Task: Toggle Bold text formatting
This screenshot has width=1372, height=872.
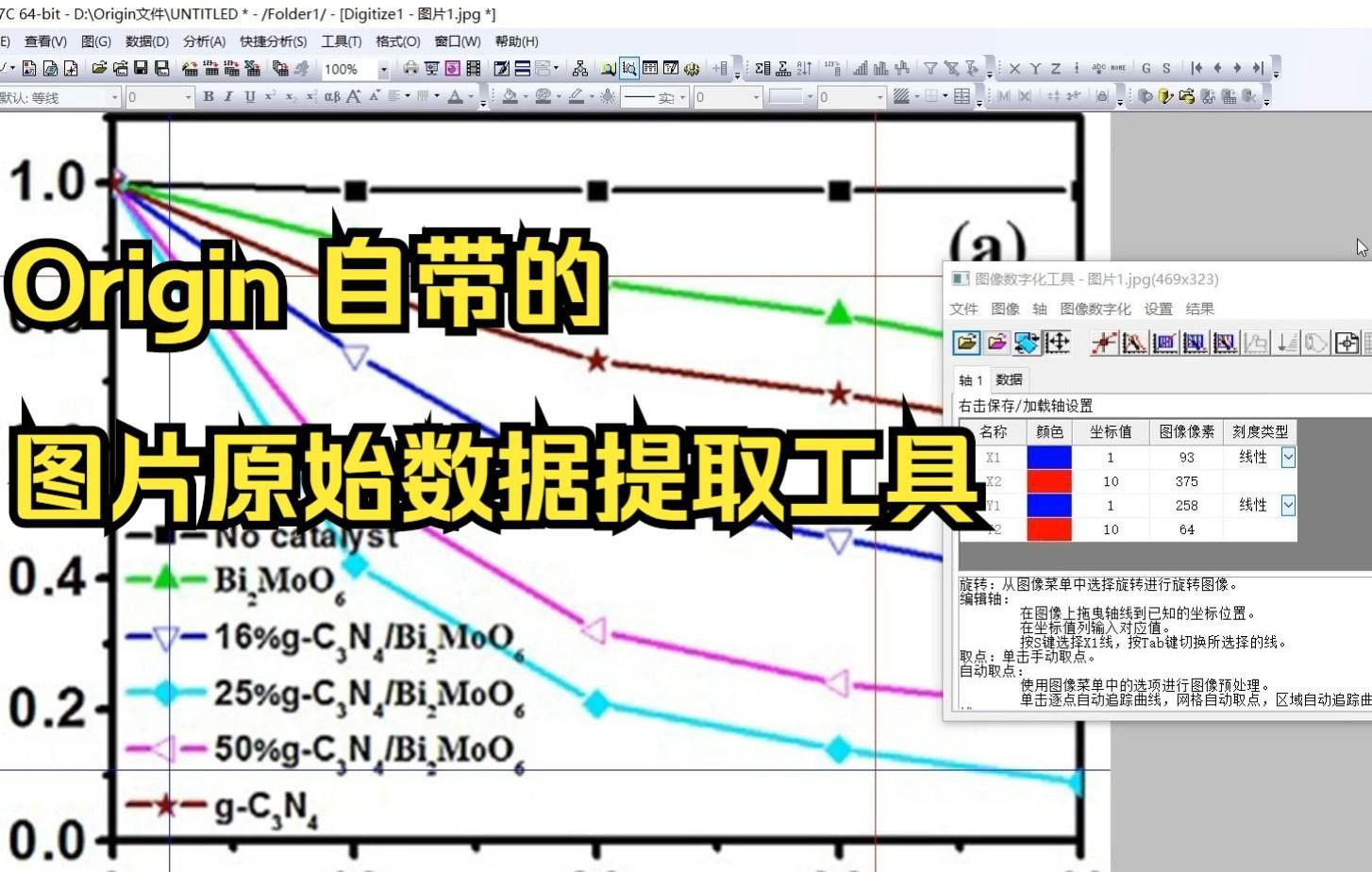Action: tap(209, 96)
